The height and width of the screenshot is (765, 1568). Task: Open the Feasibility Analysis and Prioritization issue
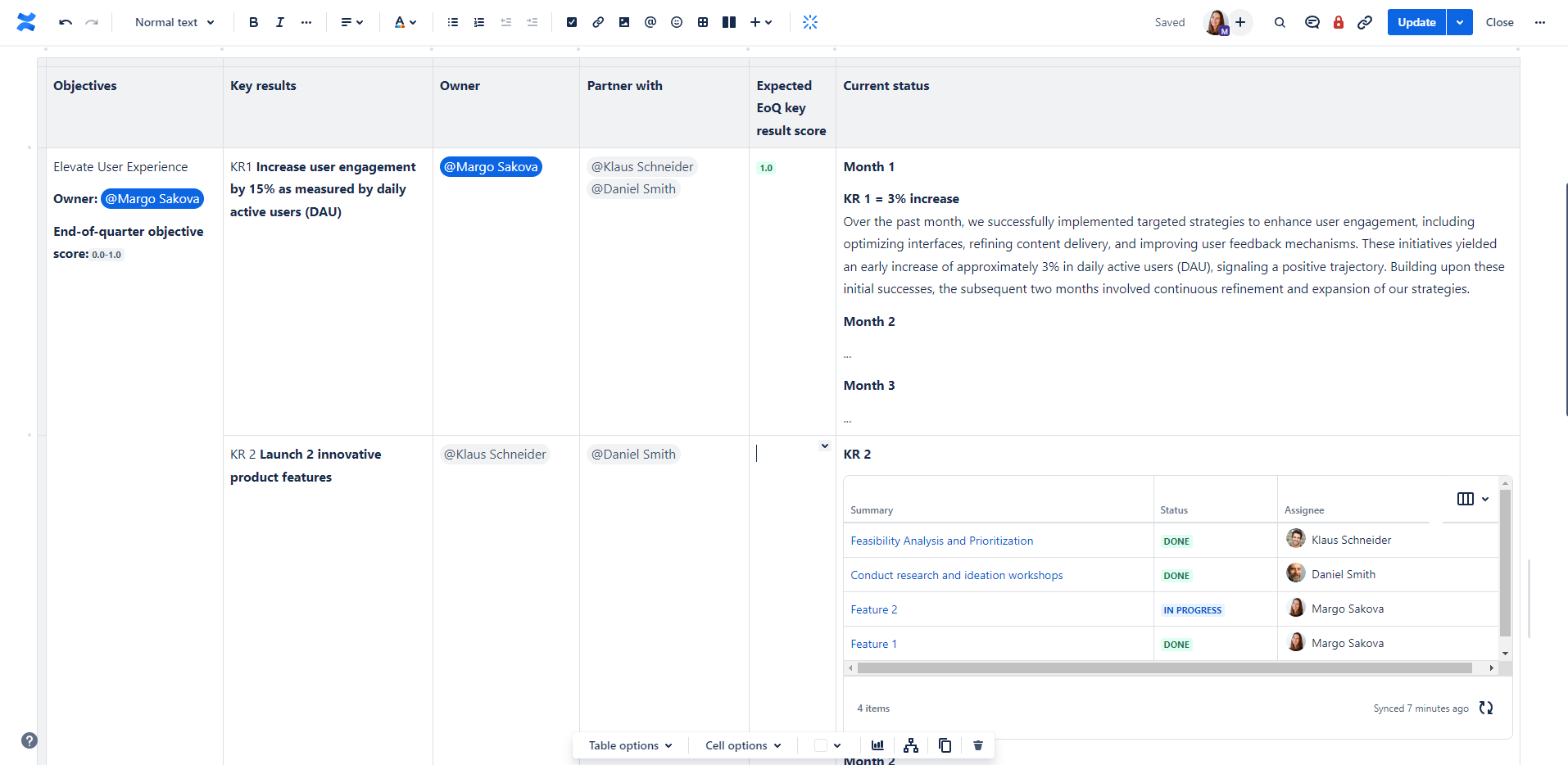click(941, 541)
